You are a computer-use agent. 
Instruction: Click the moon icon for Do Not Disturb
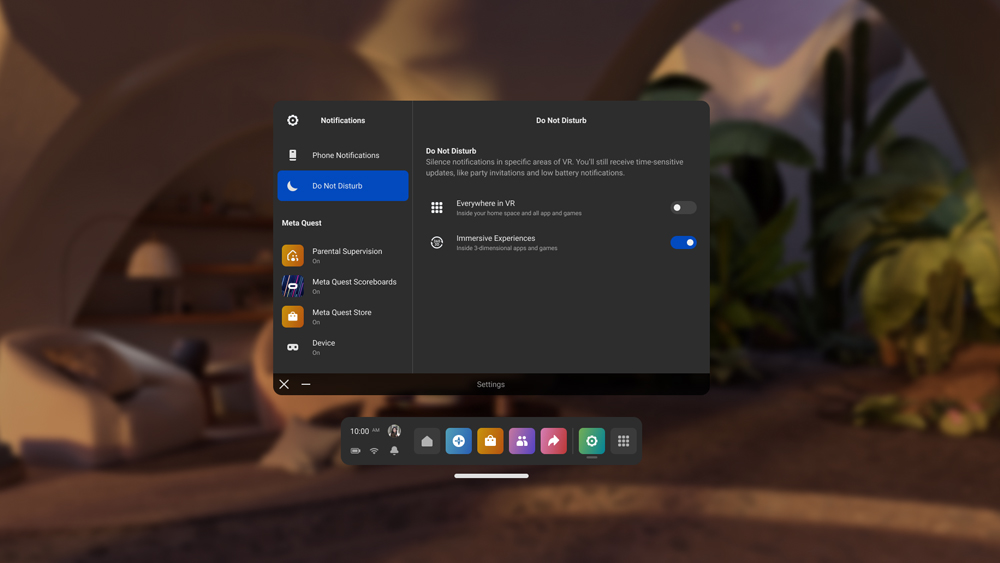point(293,186)
